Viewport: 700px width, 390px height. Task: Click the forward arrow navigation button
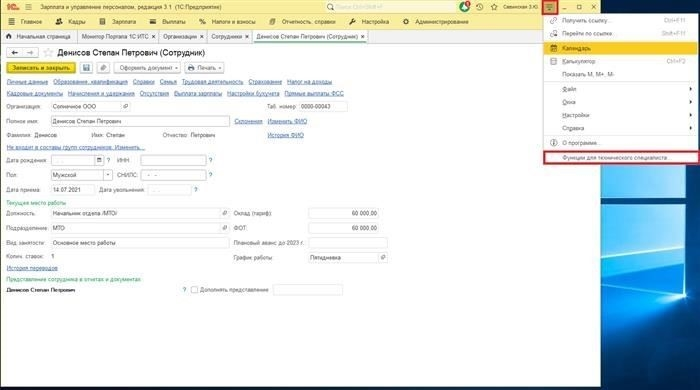point(30,53)
